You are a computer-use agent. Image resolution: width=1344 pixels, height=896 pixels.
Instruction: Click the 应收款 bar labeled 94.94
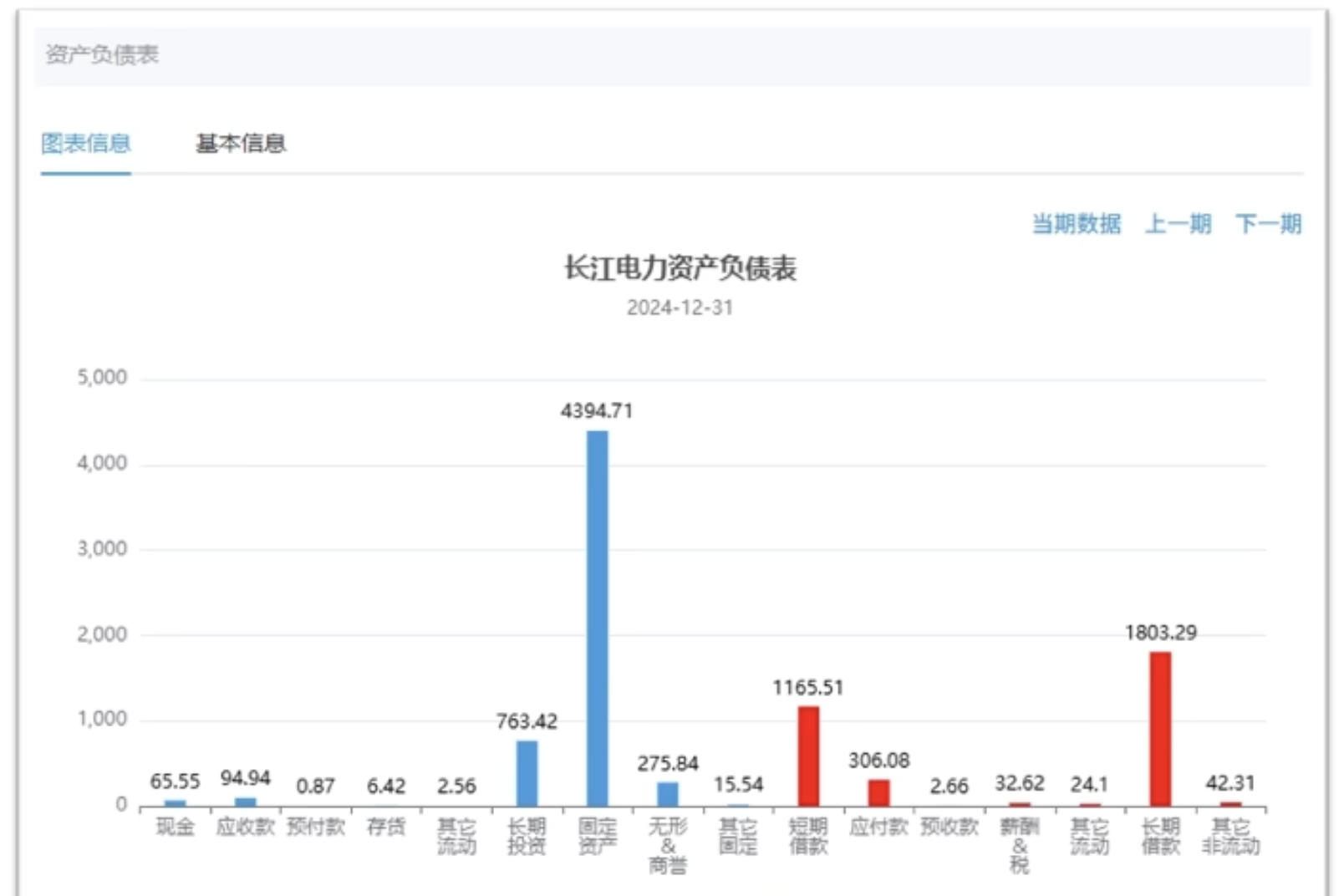click(246, 802)
